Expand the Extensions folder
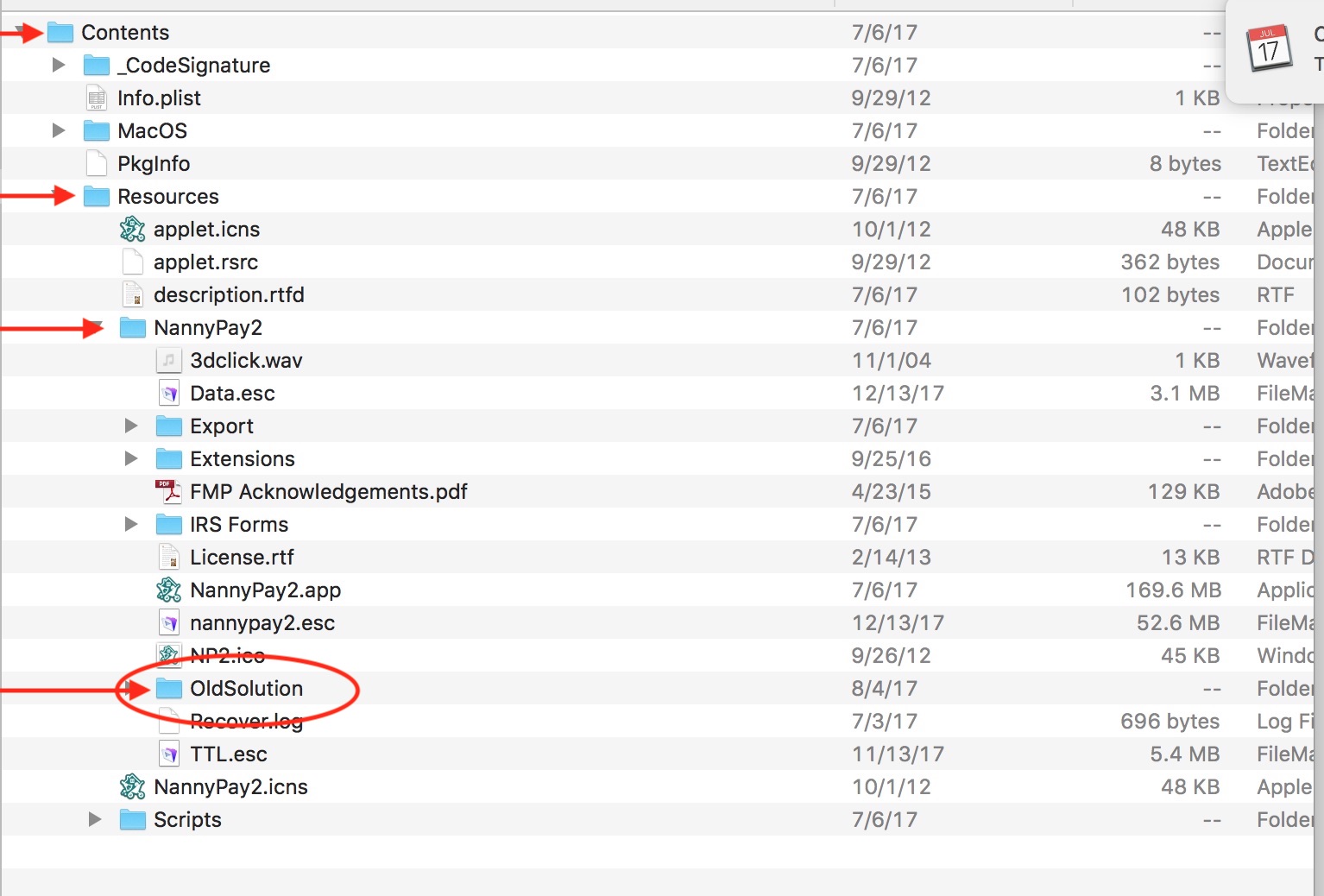This screenshot has width=1324, height=896. 131,458
